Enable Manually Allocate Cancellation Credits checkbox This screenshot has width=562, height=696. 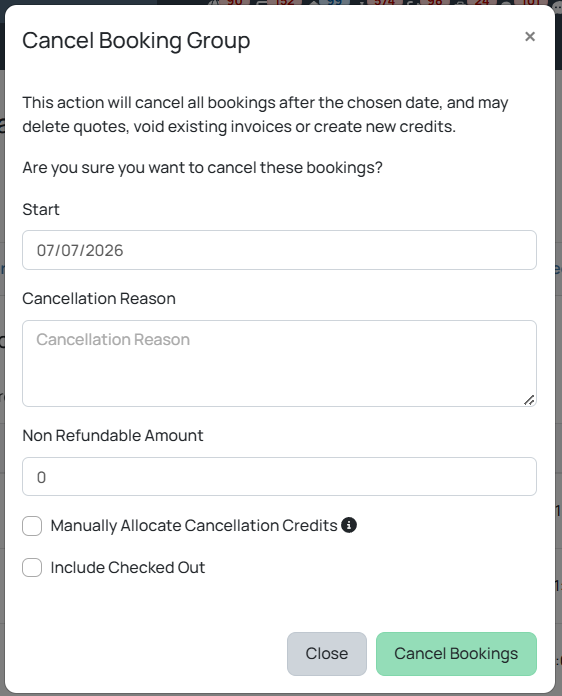coord(32,526)
